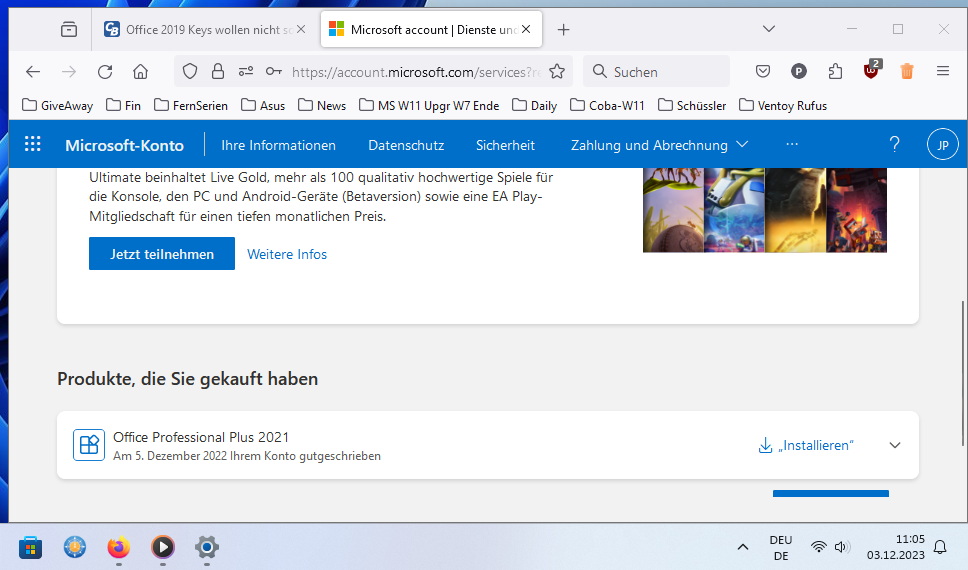Open FernSerien bookmarks folder
The image size is (968, 570).
(191, 106)
